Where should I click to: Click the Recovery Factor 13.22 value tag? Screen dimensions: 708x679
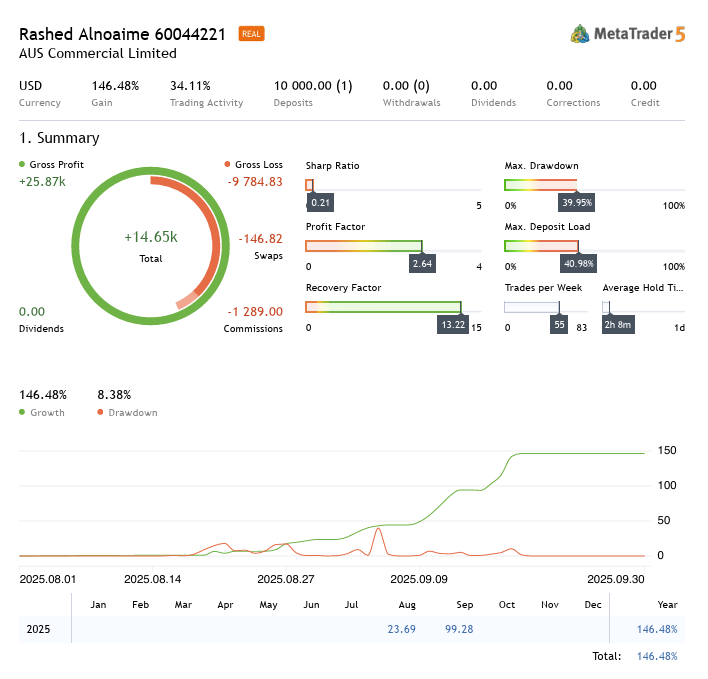pos(454,325)
